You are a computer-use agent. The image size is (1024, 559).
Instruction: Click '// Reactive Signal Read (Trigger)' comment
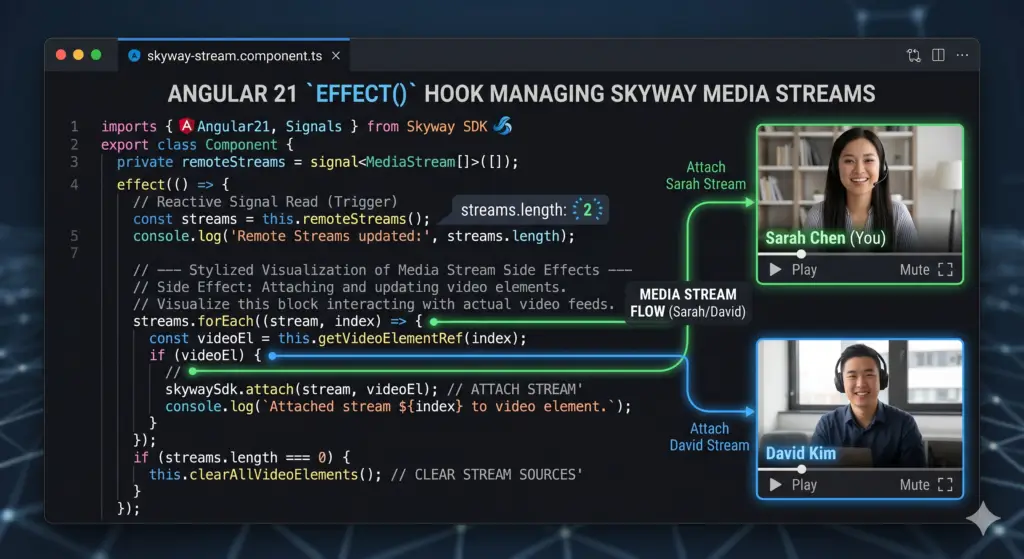point(265,202)
